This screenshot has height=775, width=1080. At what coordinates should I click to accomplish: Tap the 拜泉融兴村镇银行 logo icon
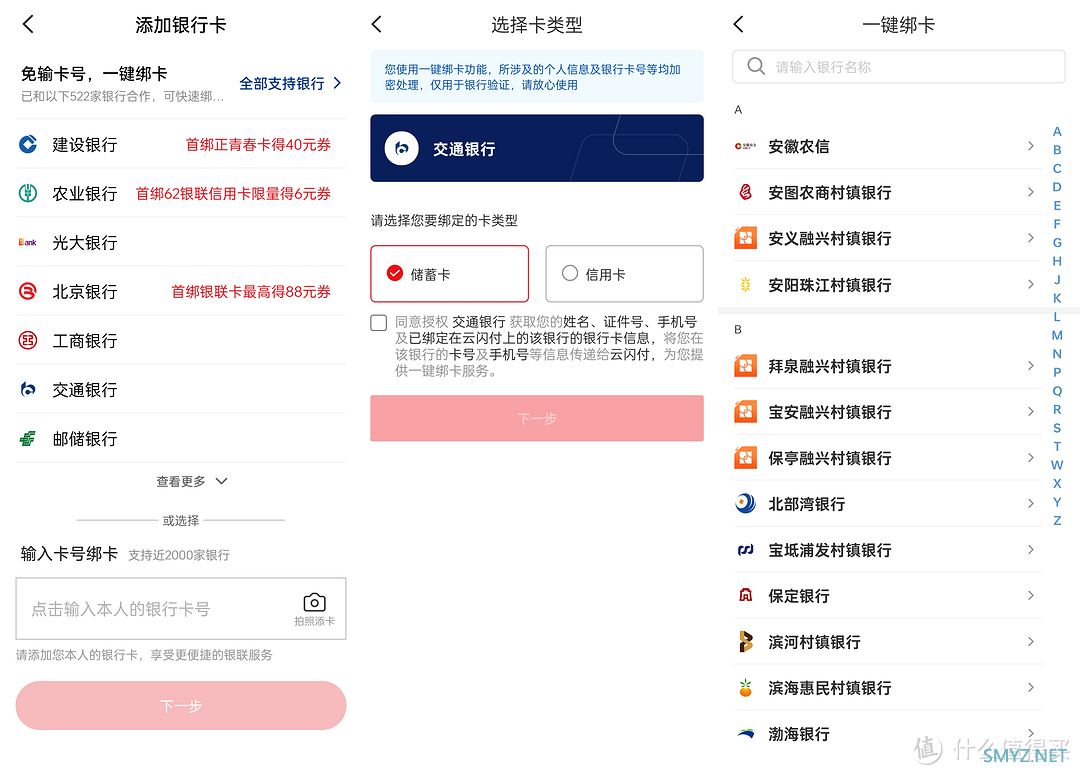coord(745,366)
